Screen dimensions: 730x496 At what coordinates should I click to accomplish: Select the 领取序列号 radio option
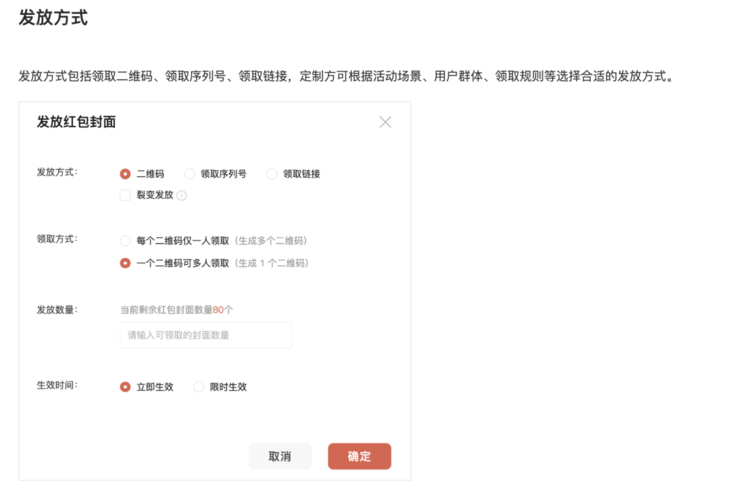pos(189,174)
